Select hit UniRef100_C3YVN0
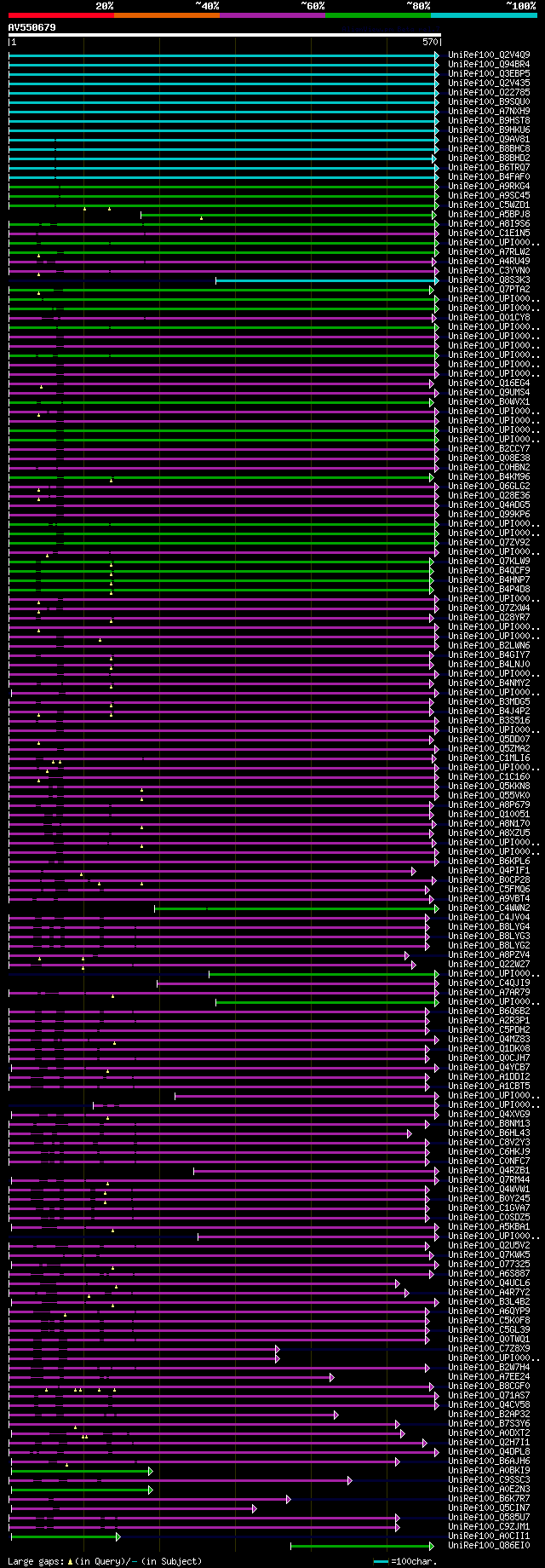The width and height of the screenshot is (545, 1568). pyautogui.click(x=489, y=270)
